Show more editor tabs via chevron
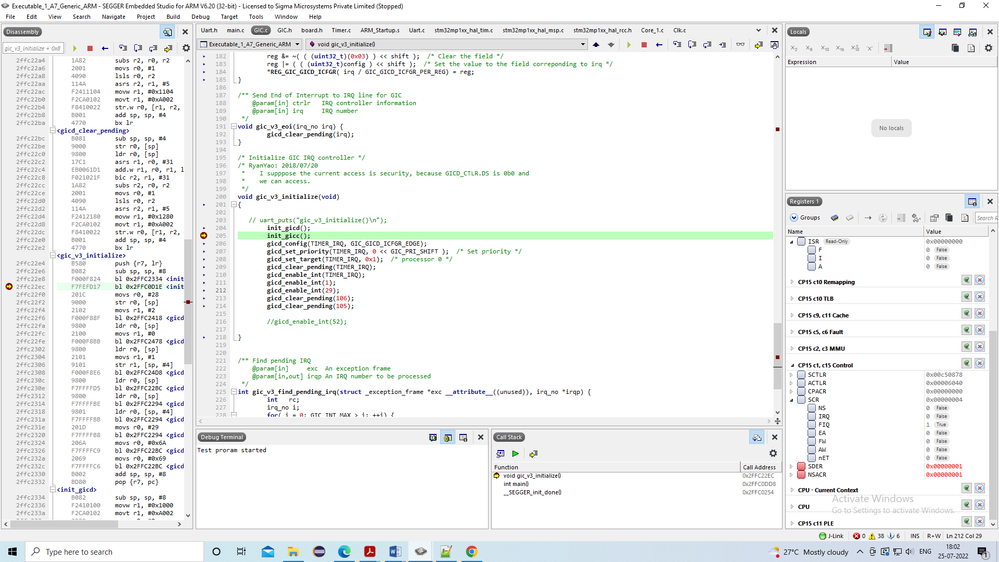Image resolution: width=999 pixels, height=562 pixels. tap(758, 30)
